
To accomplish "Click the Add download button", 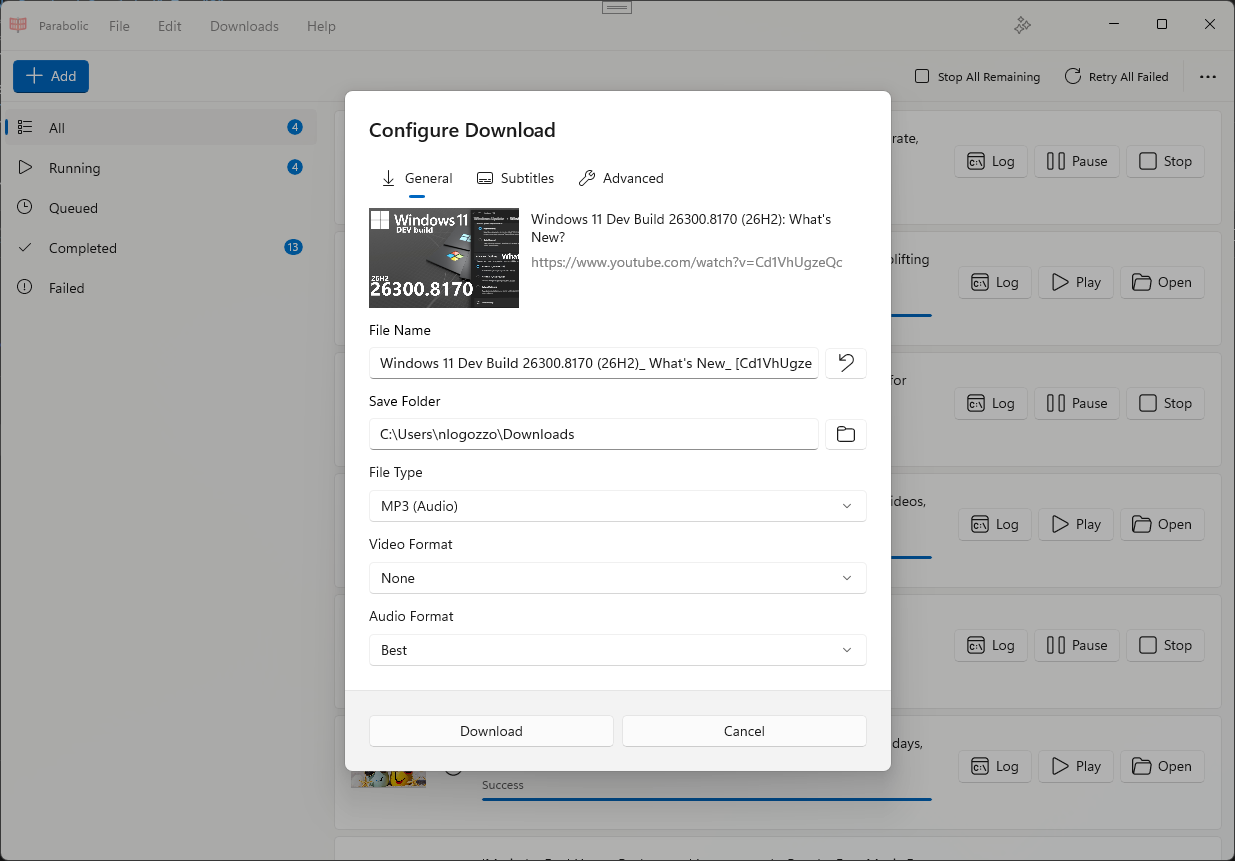I will [x=51, y=76].
